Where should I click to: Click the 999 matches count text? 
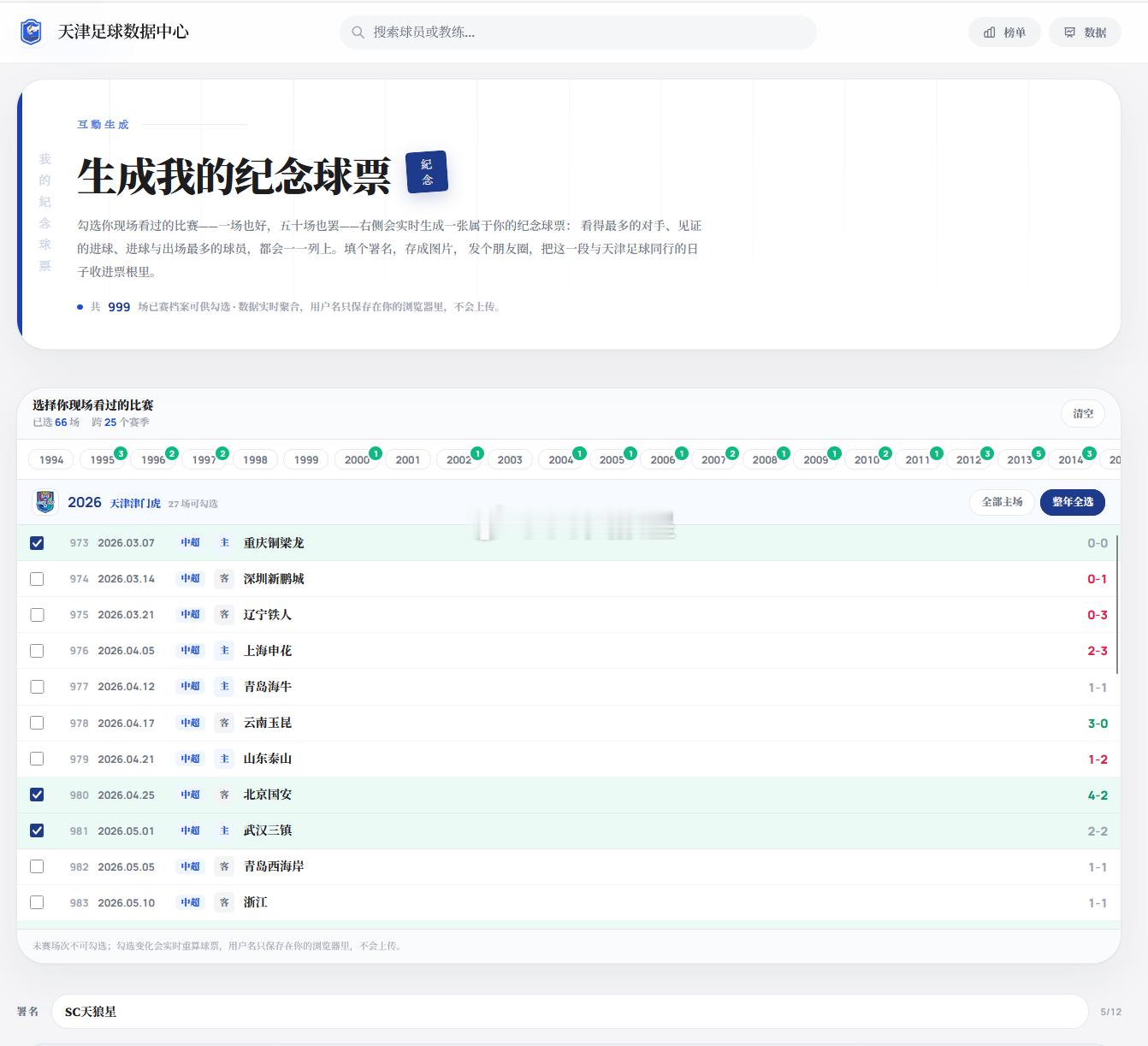119,306
